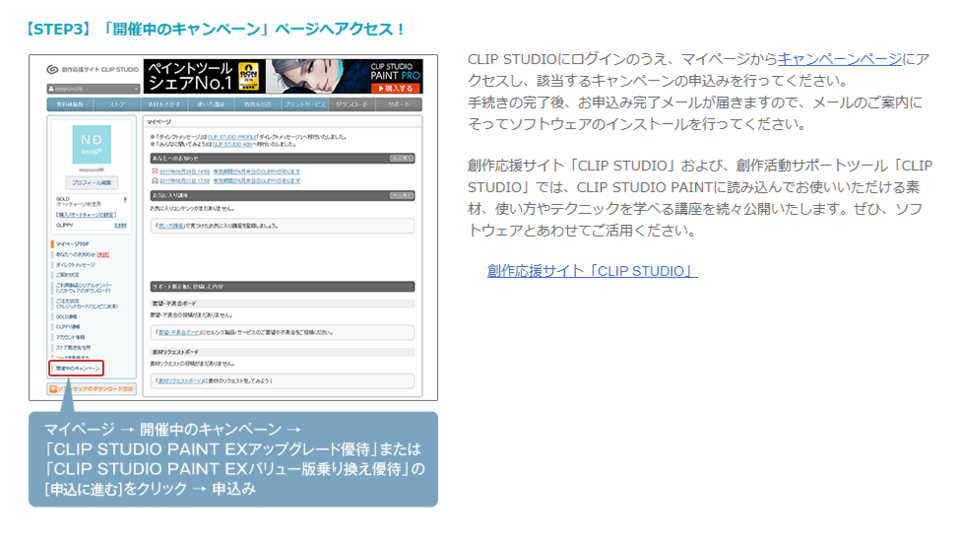Select ダイレクトメッセージ in the sidebar
Image resolution: width=960 pixels, height=544 pixels.
75,265
